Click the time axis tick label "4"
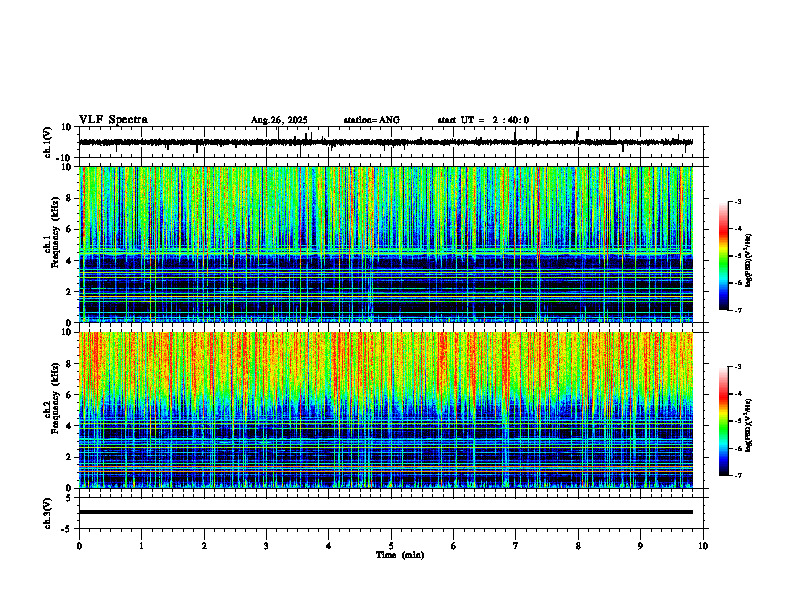 329,546
